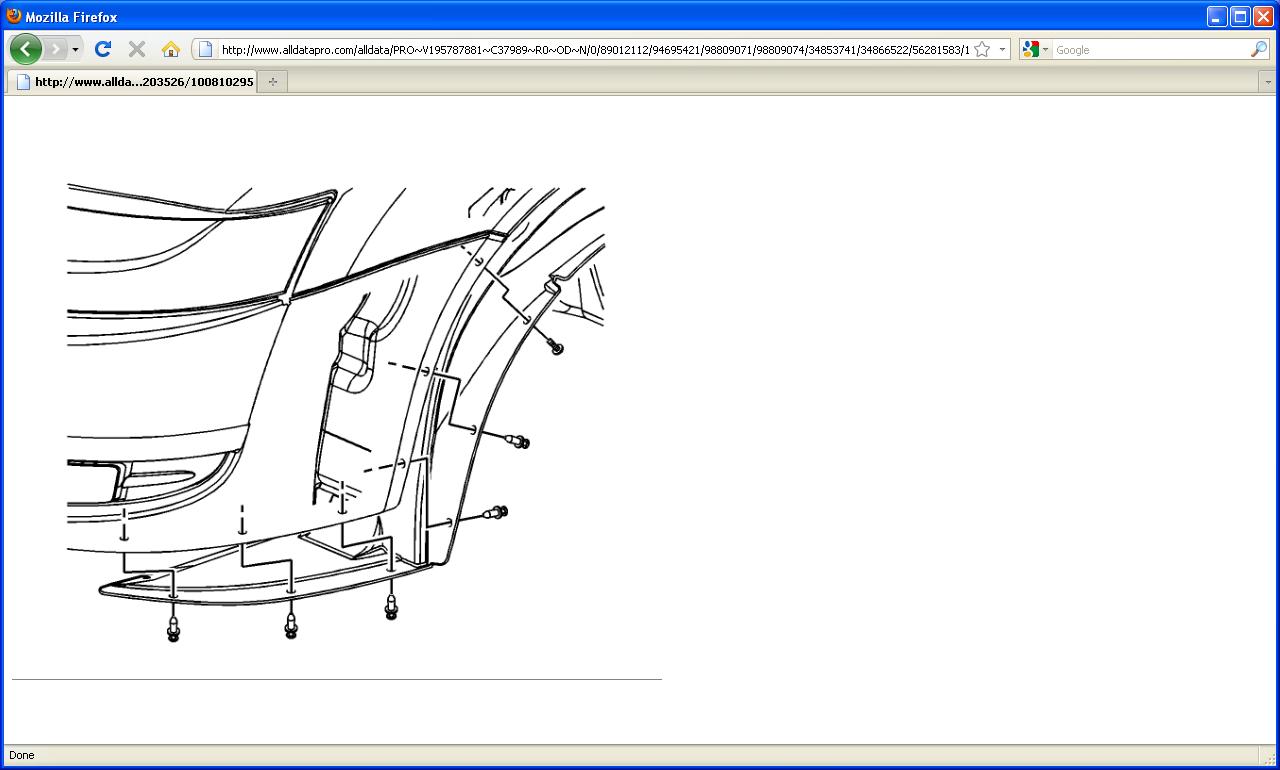Close the Firefox window
The width and height of the screenshot is (1280, 770).
pyautogui.click(x=1264, y=16)
